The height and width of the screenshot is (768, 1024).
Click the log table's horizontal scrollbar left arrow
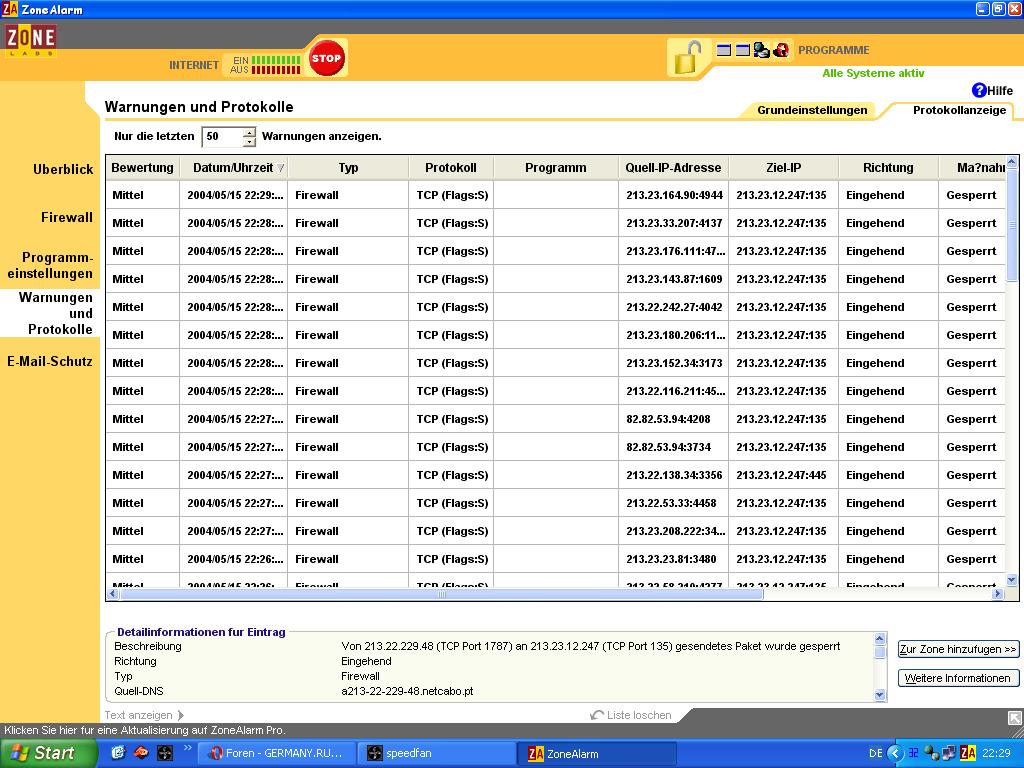112,594
